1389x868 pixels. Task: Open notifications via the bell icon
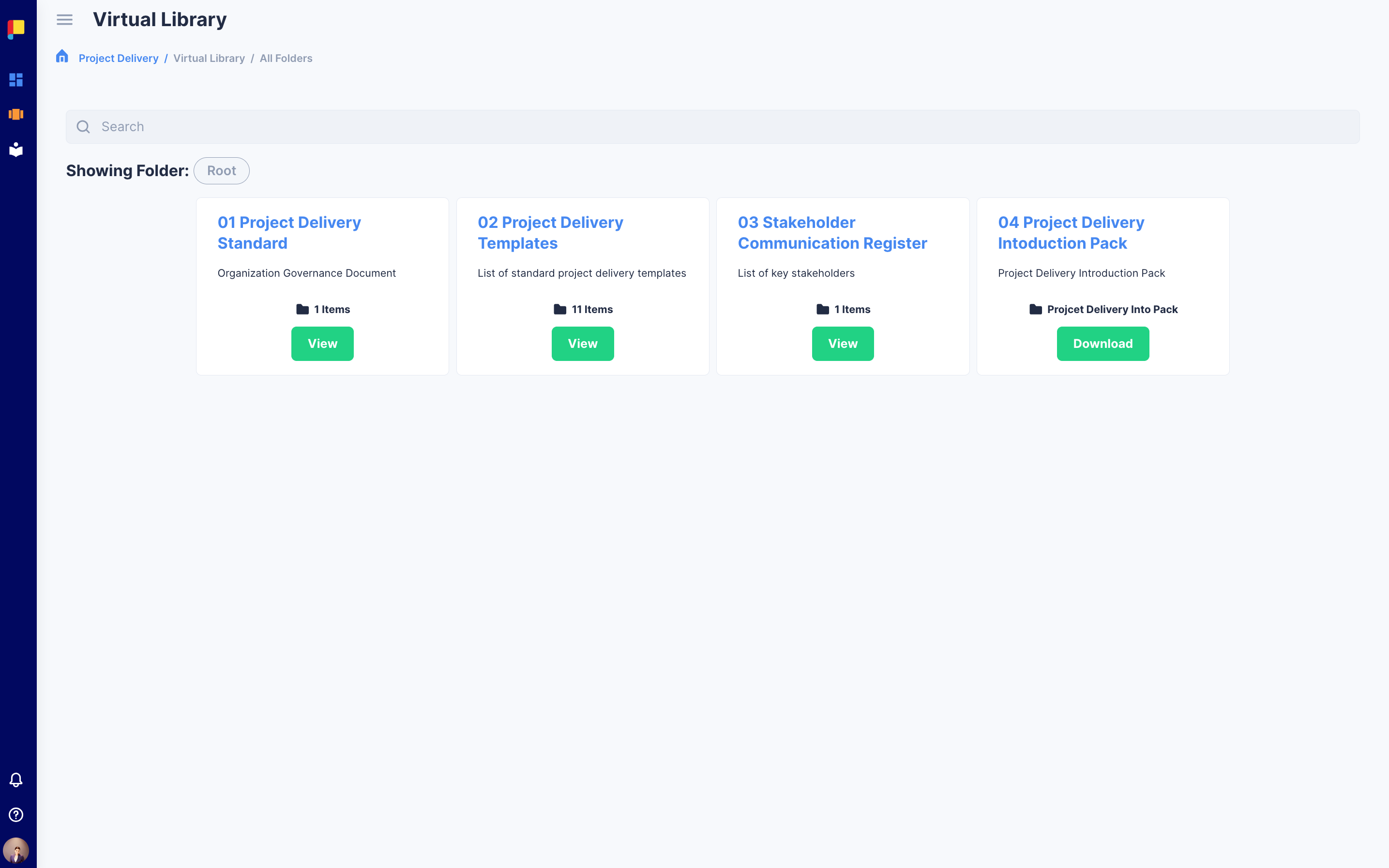[x=15, y=779]
